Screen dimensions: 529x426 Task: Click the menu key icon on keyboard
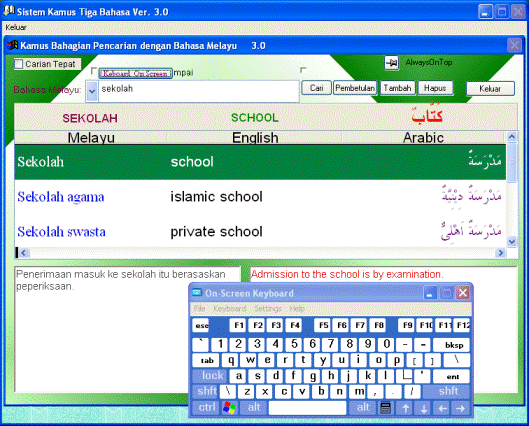[385, 408]
